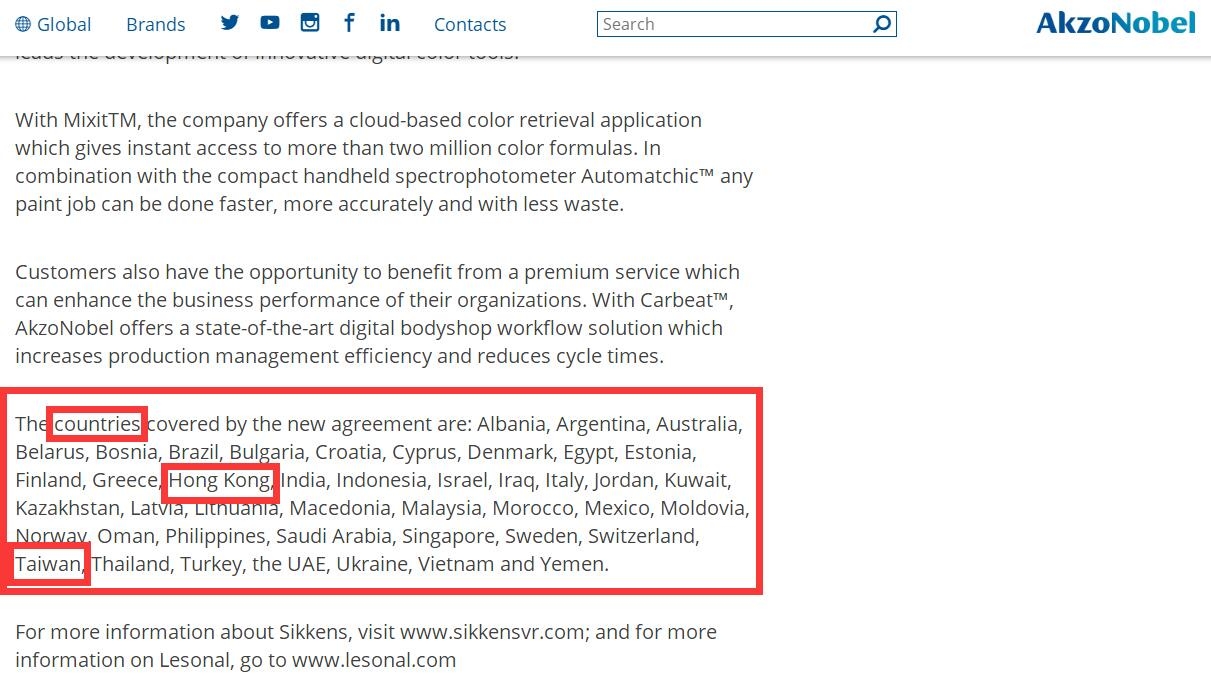The height and width of the screenshot is (692, 1211).
Task: Open the Brands menu item
Action: [x=156, y=25]
